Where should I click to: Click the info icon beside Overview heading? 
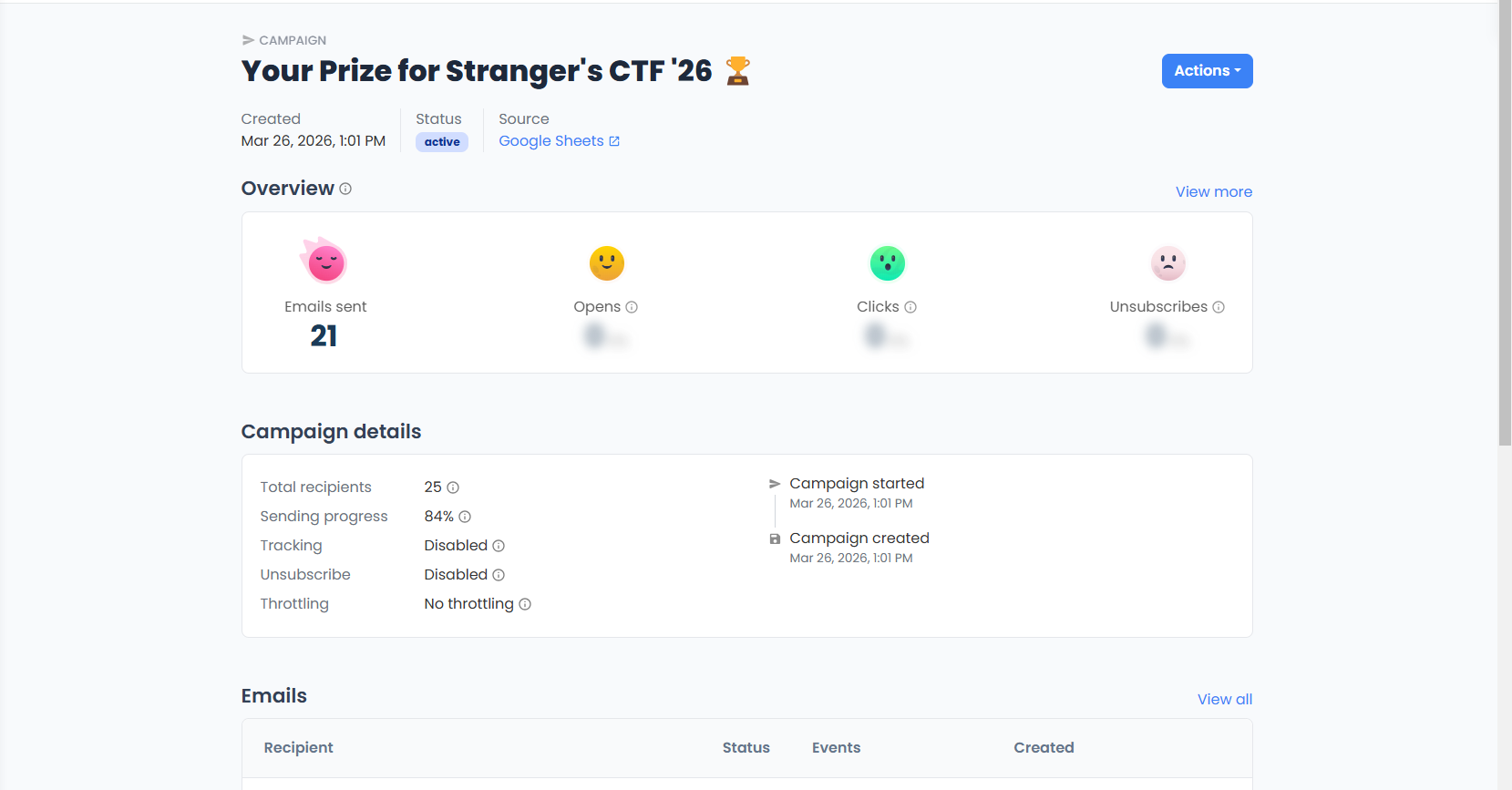click(x=345, y=189)
